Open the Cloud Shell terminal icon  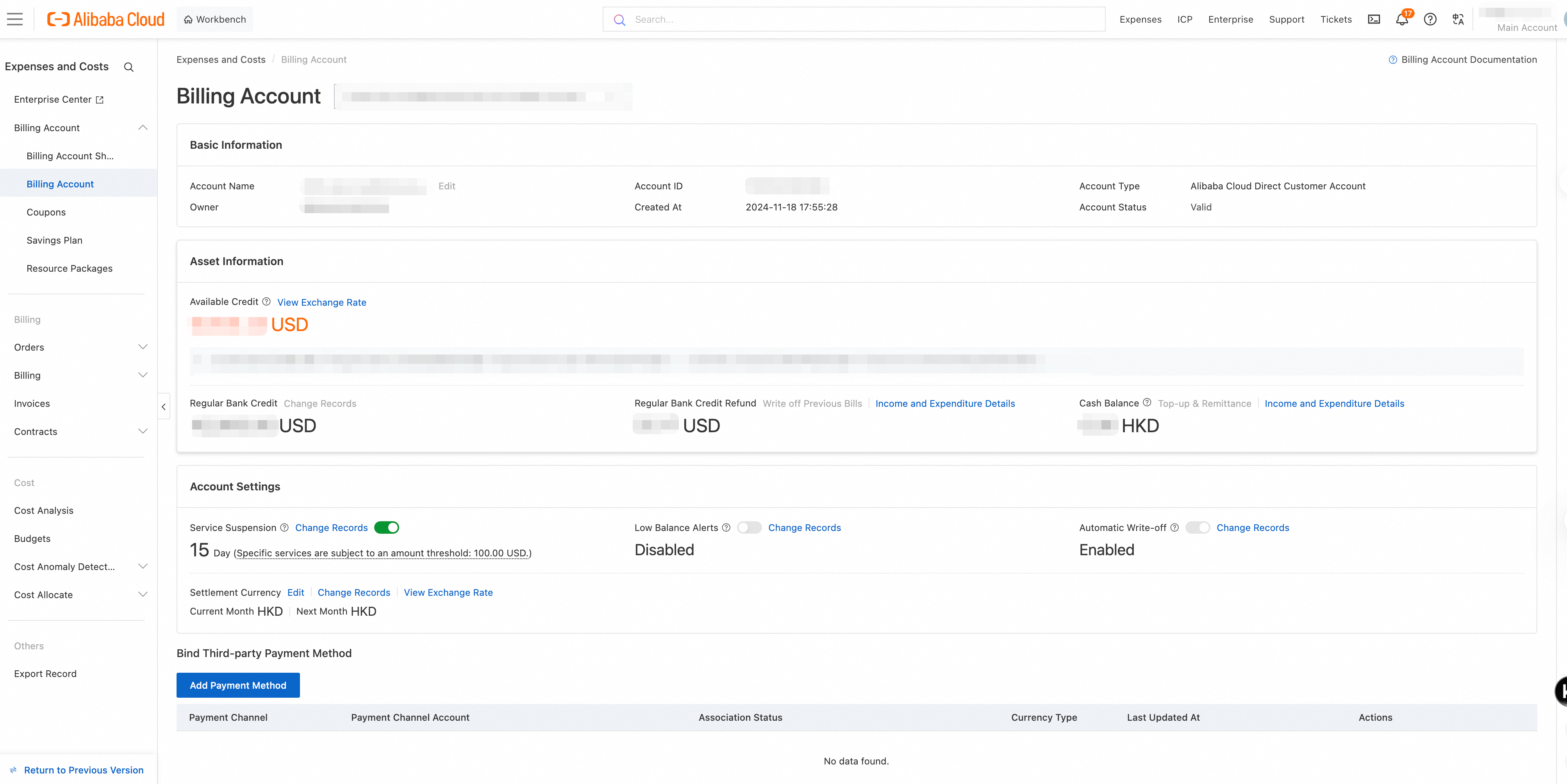[x=1374, y=20]
